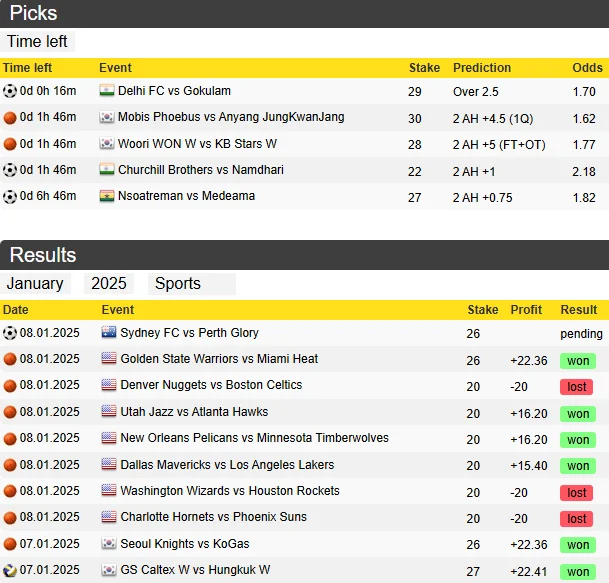
Task: Click the USA flag next to Denver Nuggets
Action: pos(109,386)
